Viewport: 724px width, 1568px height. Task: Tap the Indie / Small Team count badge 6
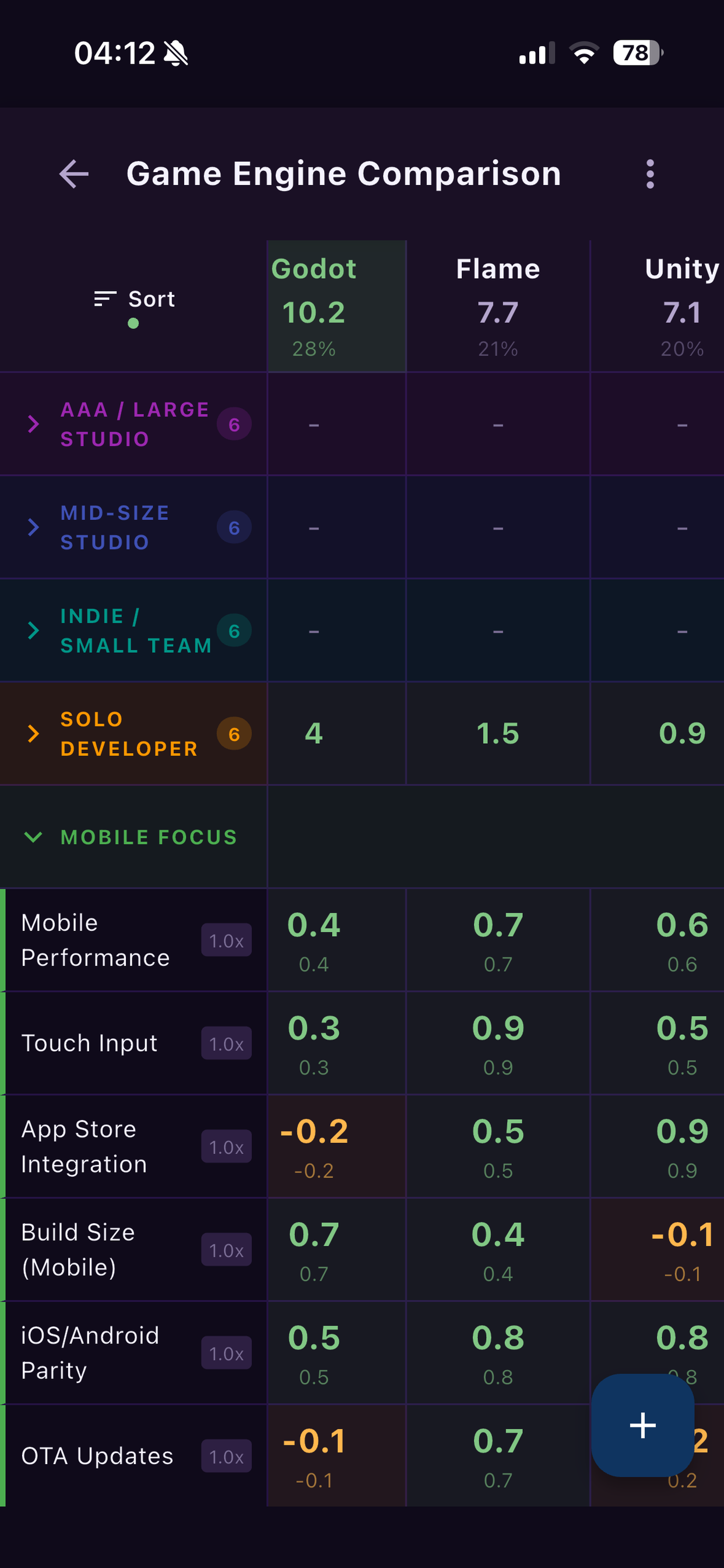pos(234,631)
